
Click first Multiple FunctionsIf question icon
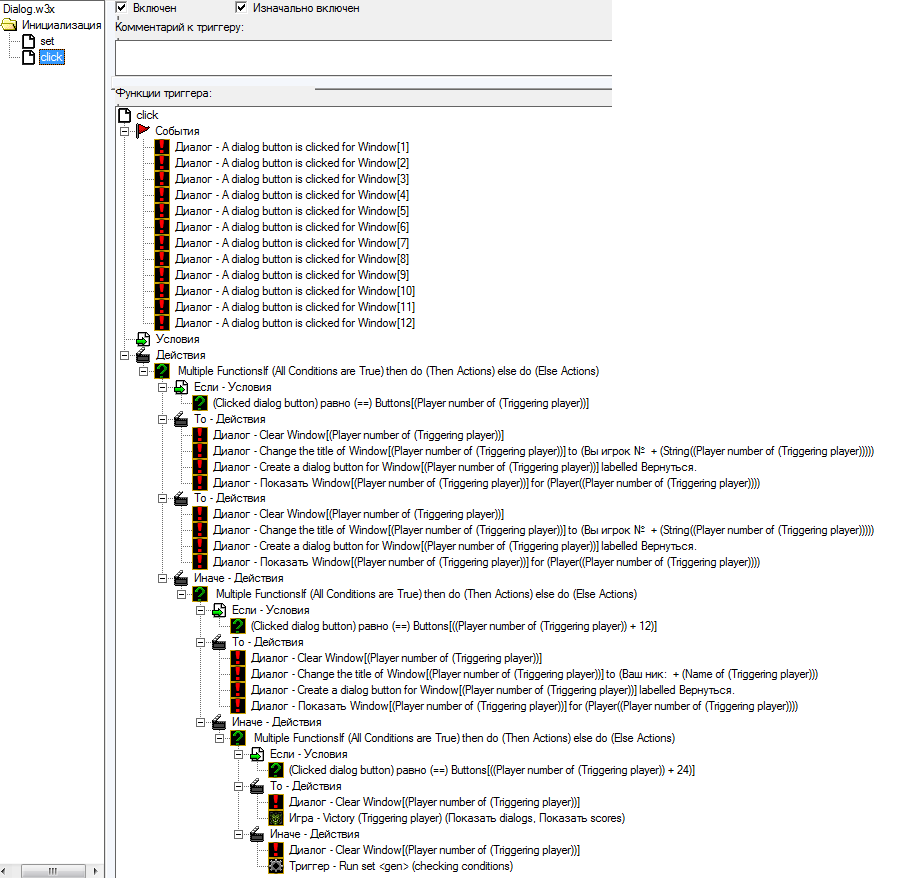pos(162,371)
